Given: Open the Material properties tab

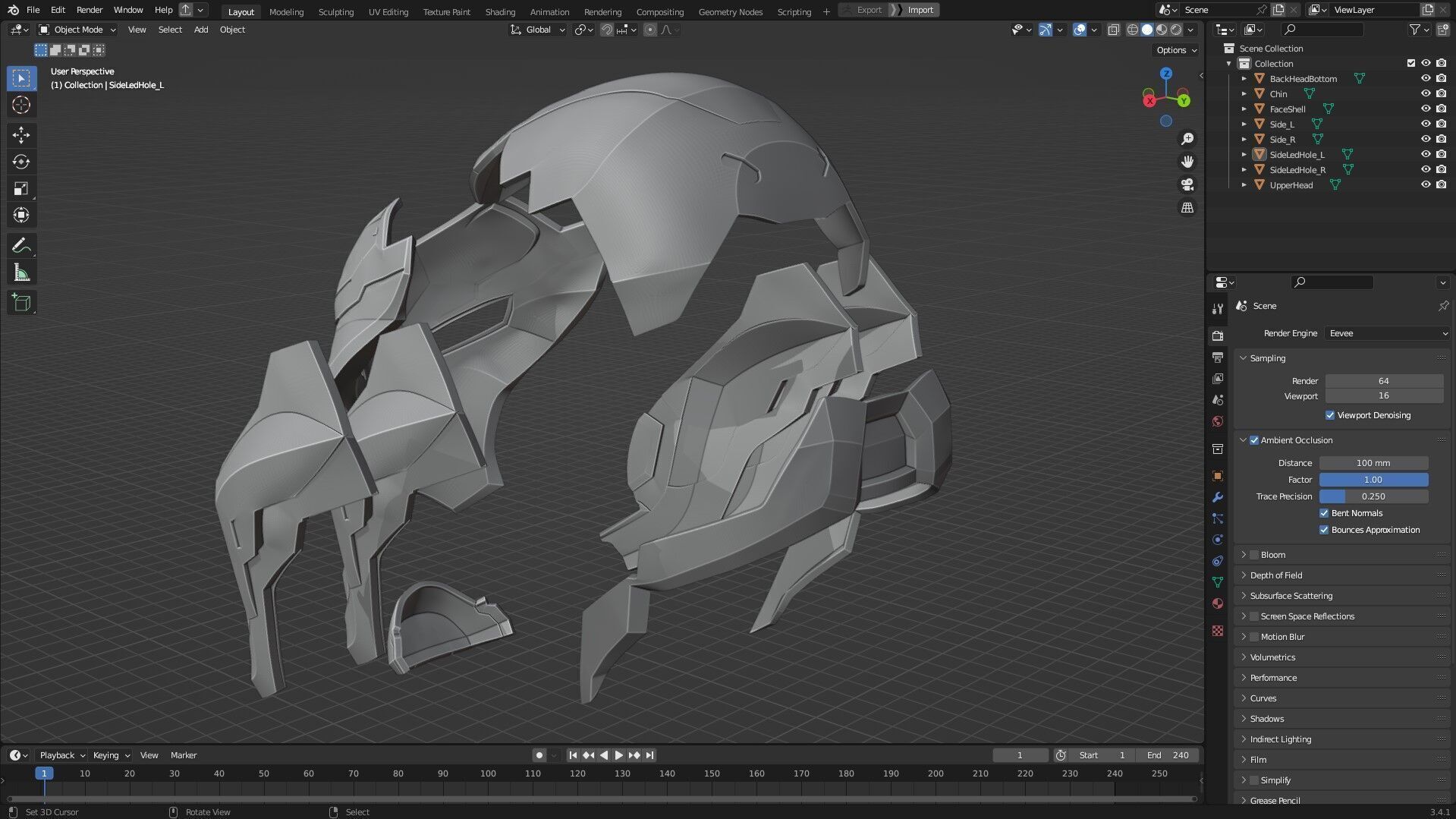Looking at the screenshot, I should 1218,603.
